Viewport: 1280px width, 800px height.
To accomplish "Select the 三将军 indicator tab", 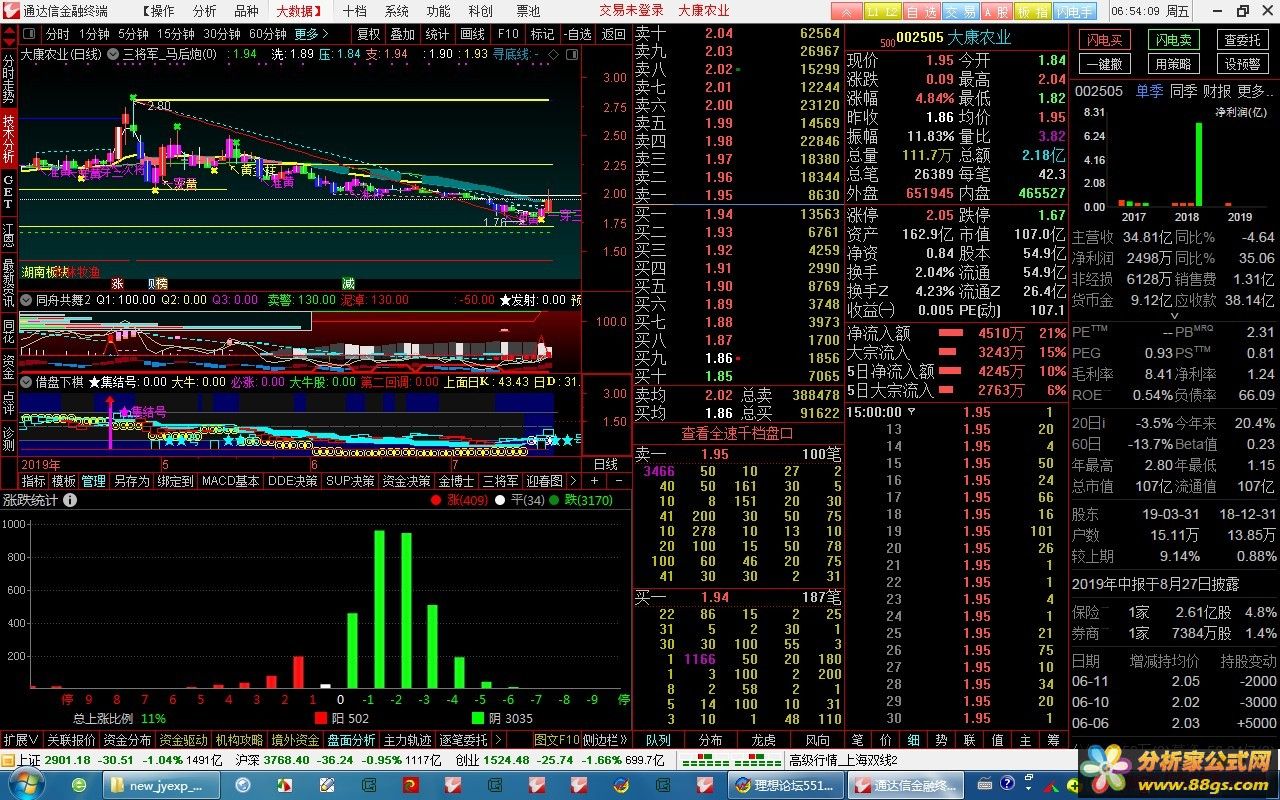I will pos(501,481).
